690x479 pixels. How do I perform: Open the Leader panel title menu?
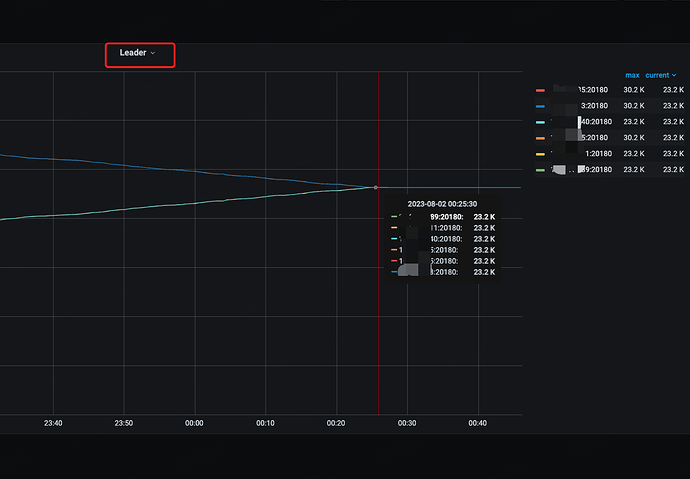[x=133, y=53]
